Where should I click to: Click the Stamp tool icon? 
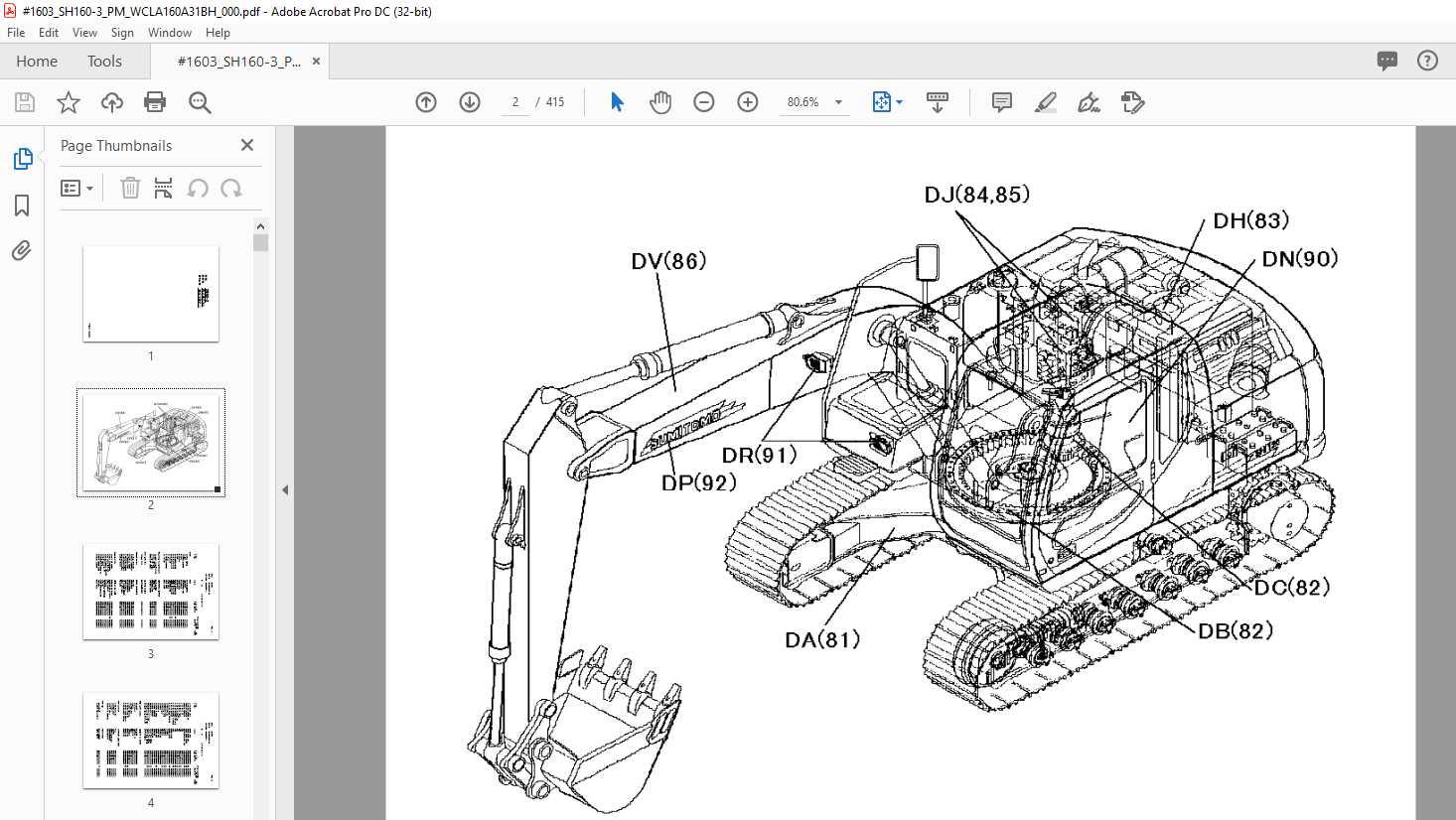tap(1133, 102)
